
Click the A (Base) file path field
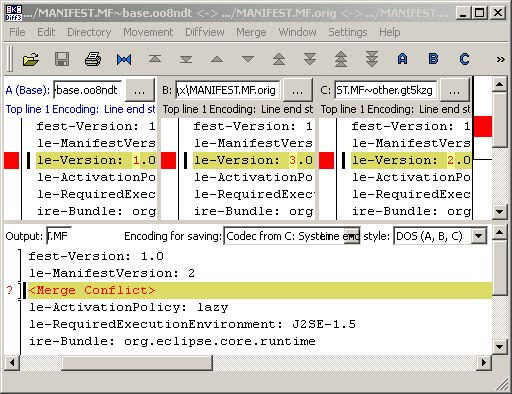click(88, 90)
